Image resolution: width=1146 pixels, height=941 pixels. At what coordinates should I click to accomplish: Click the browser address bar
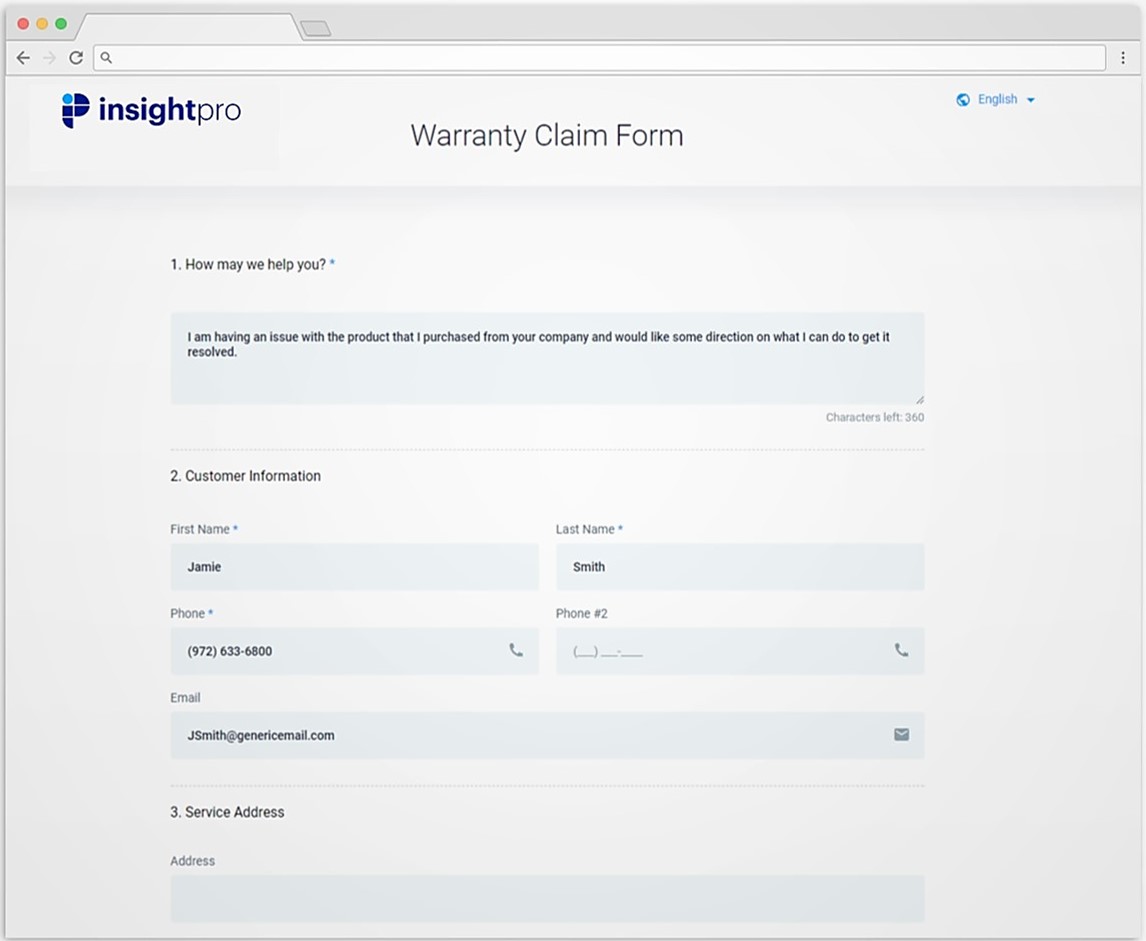pos(600,58)
